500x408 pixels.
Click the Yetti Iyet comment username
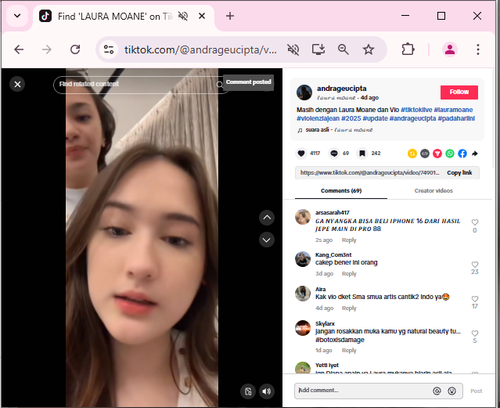point(327,365)
